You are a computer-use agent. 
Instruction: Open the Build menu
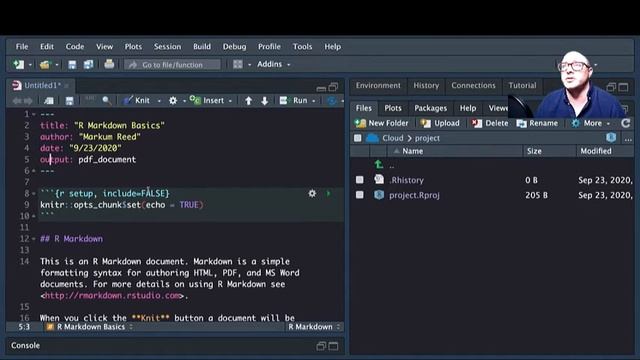[202, 47]
